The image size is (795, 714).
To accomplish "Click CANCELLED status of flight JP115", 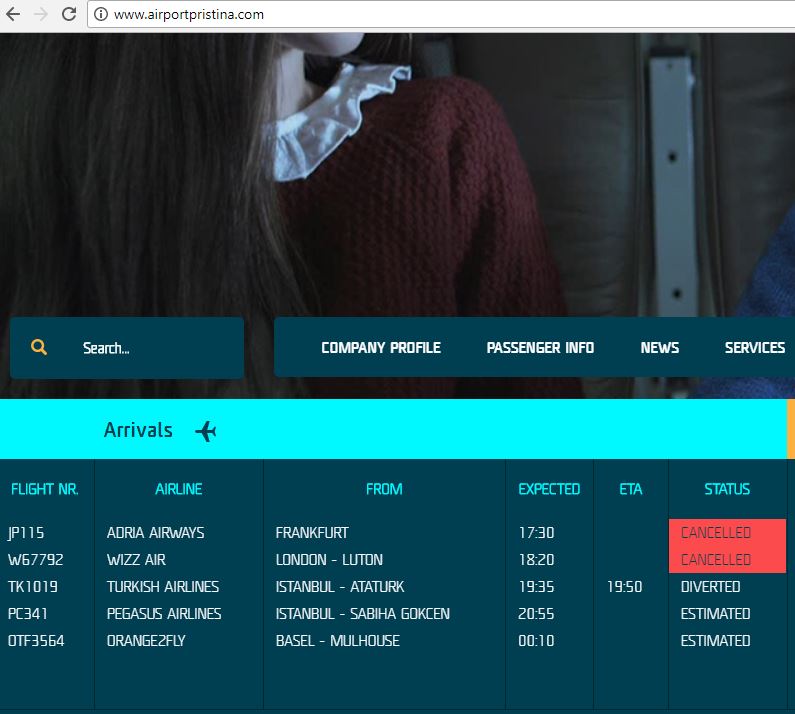I will pos(716,533).
